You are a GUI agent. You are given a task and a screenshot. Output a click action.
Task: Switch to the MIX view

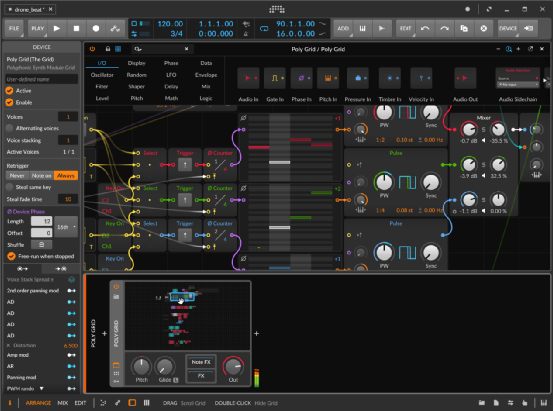point(63,403)
